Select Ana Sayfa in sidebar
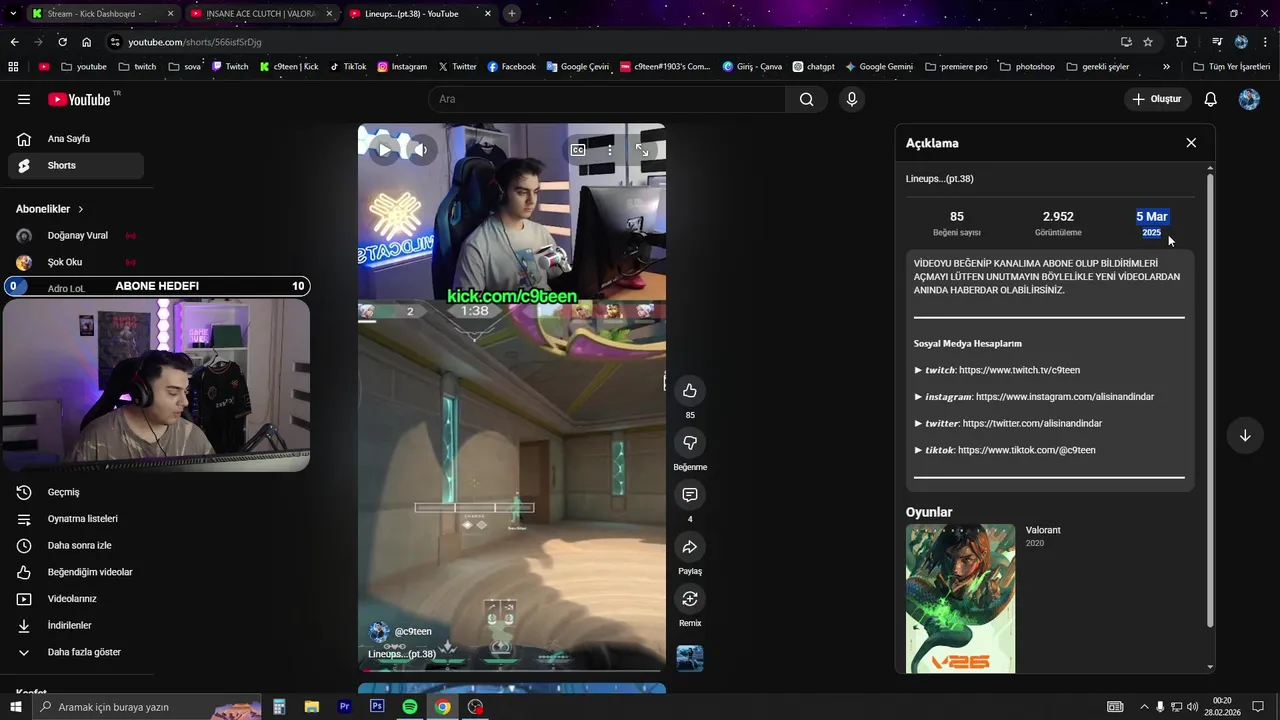The width and height of the screenshot is (1280, 720). (x=75, y=139)
